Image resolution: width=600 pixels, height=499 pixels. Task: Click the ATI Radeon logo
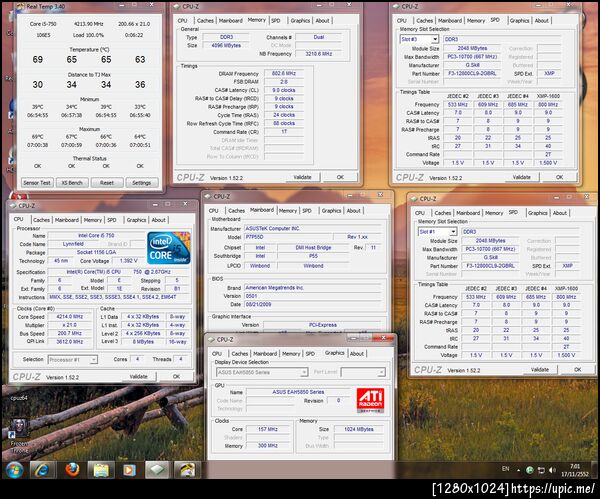click(x=370, y=400)
